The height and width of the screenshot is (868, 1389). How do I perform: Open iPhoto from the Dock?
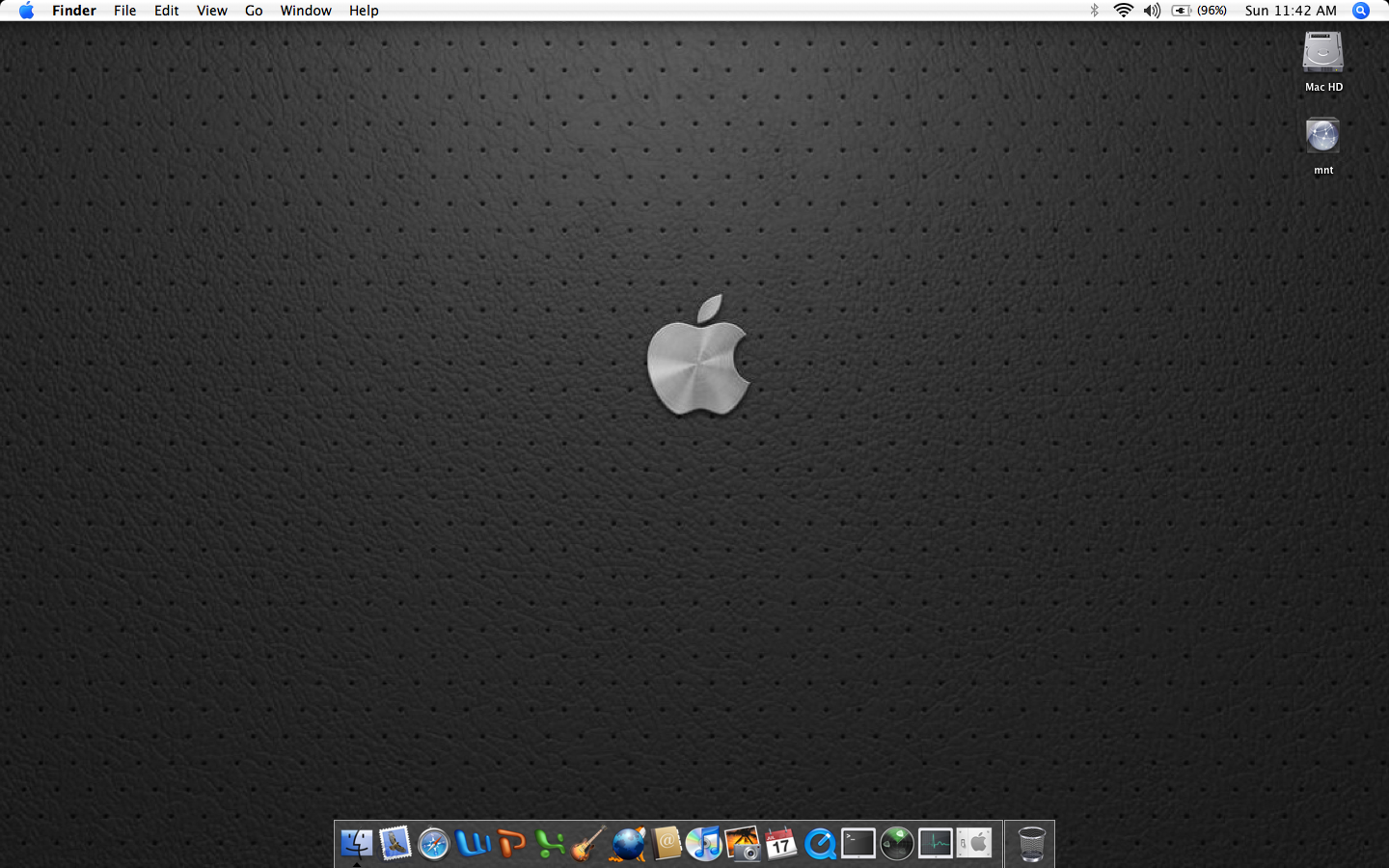[x=743, y=844]
